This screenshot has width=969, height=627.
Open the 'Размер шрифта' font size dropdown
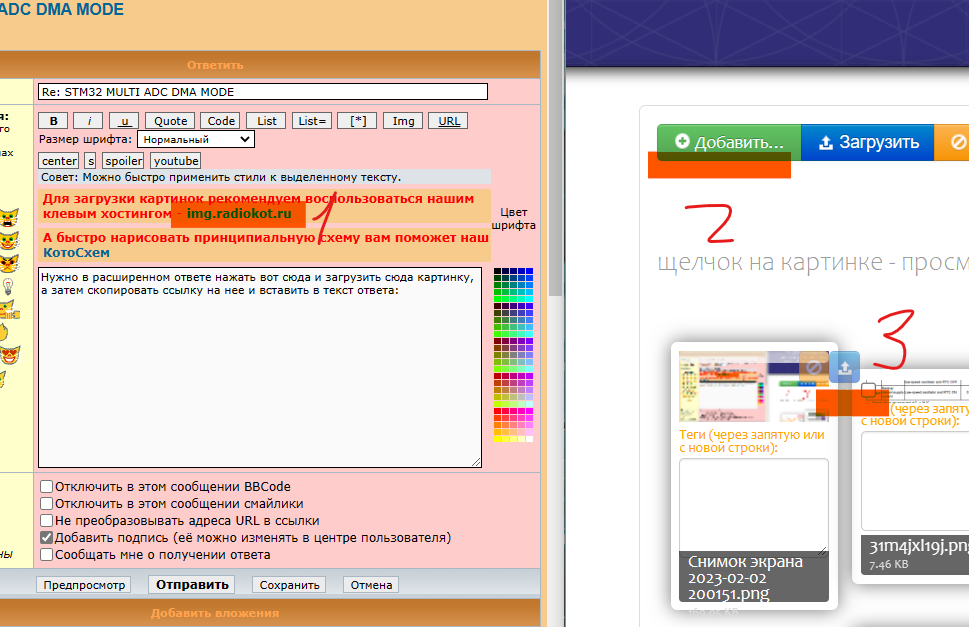pos(195,140)
